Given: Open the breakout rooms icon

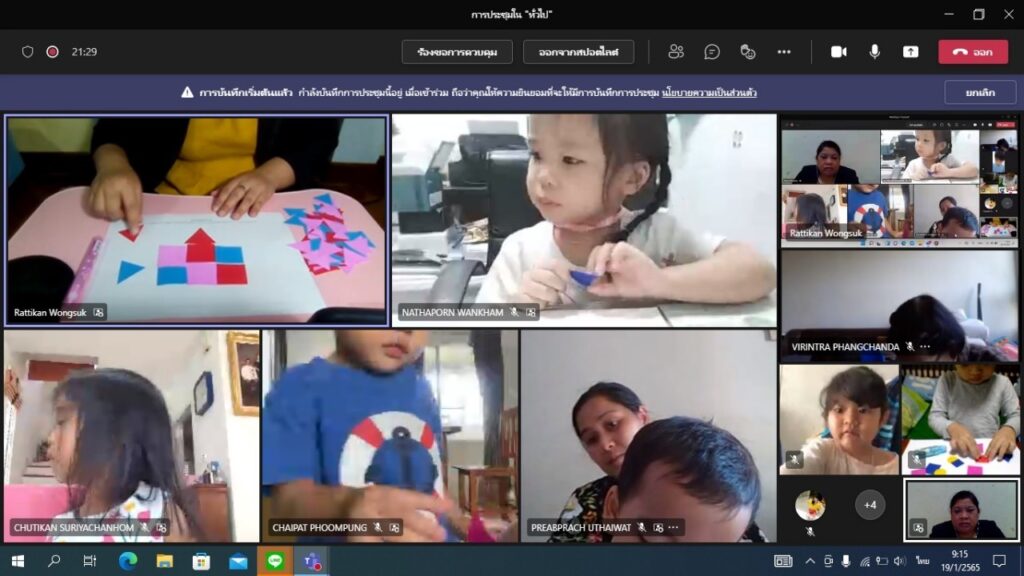Looking at the screenshot, I should click(748, 52).
